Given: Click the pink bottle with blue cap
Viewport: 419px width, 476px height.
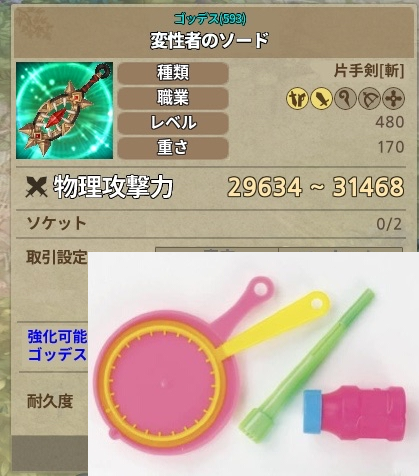Looking at the screenshot, I should point(355,412).
